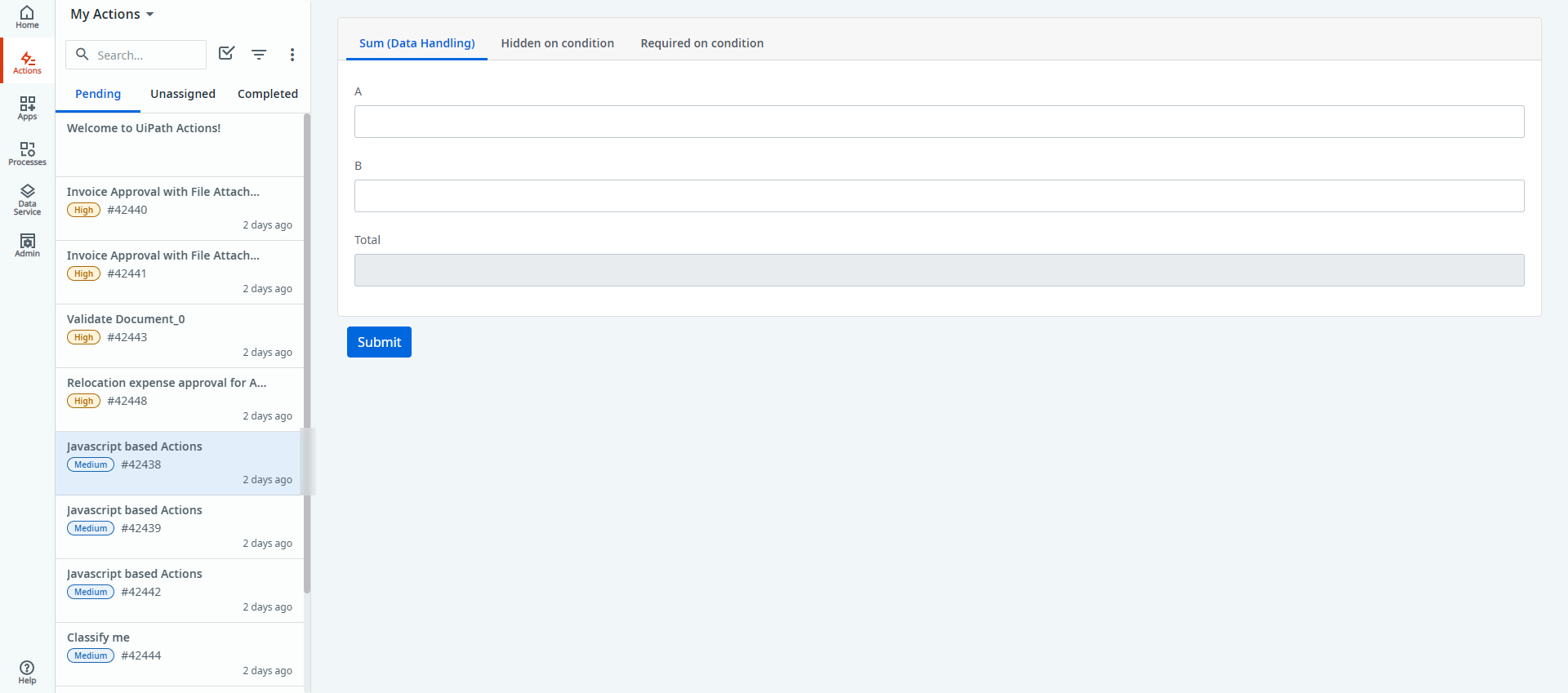
Task: Expand the My Actions dropdown
Action: pyautogui.click(x=112, y=15)
